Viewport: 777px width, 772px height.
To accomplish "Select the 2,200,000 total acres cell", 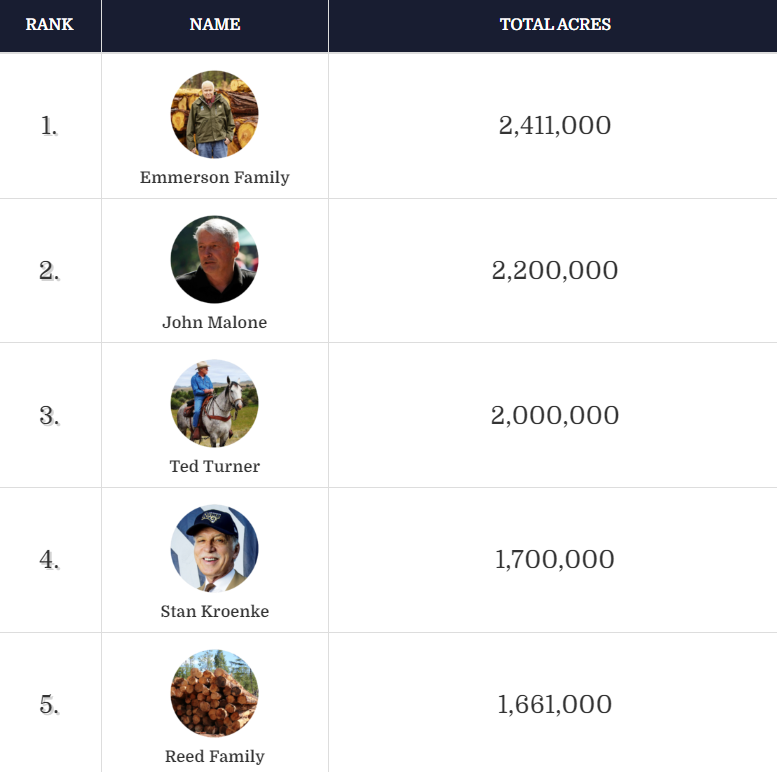I will coord(555,271).
